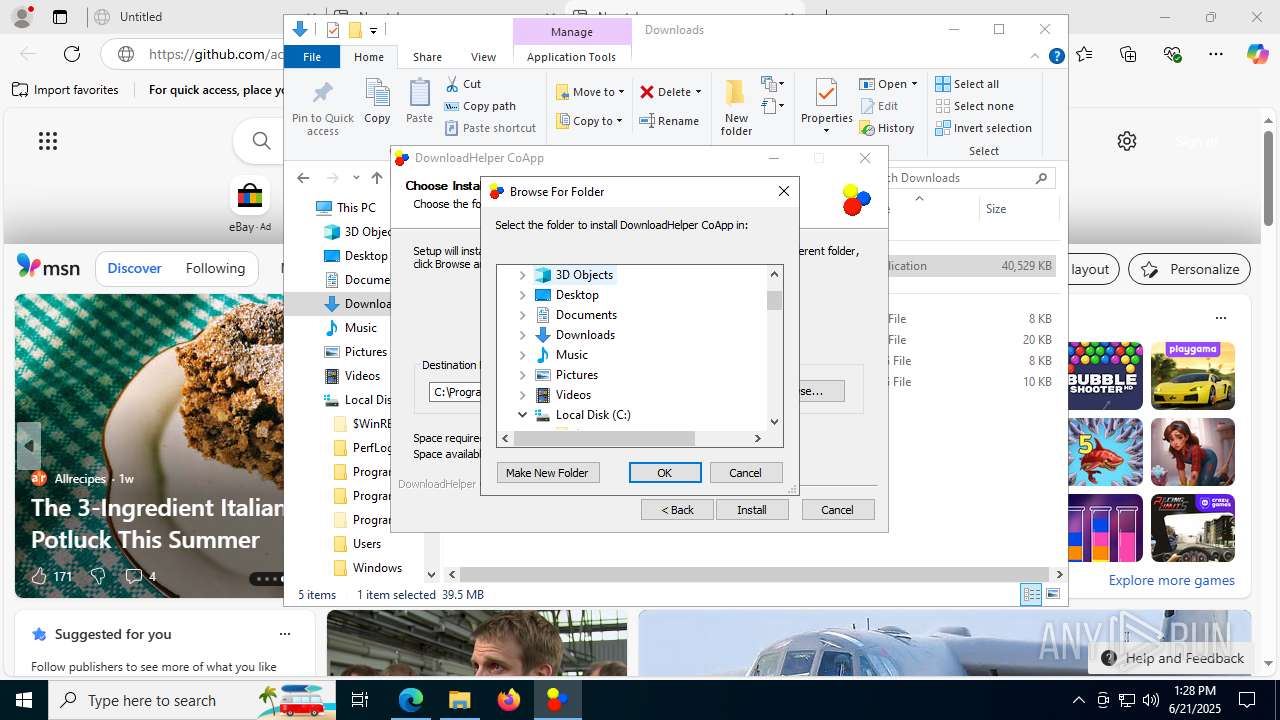Close the Browse For Folder dialog
The image size is (1280, 720).
pos(784,191)
